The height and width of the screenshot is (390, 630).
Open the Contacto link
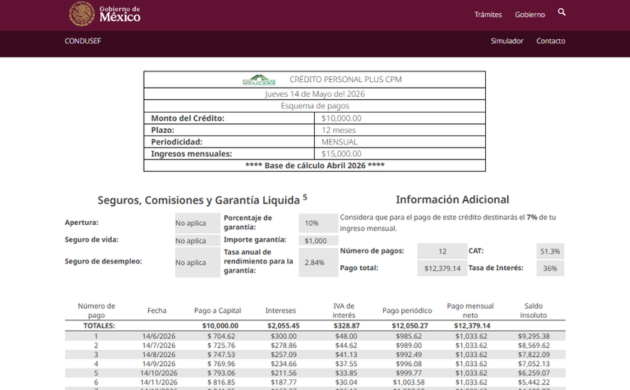tap(550, 41)
